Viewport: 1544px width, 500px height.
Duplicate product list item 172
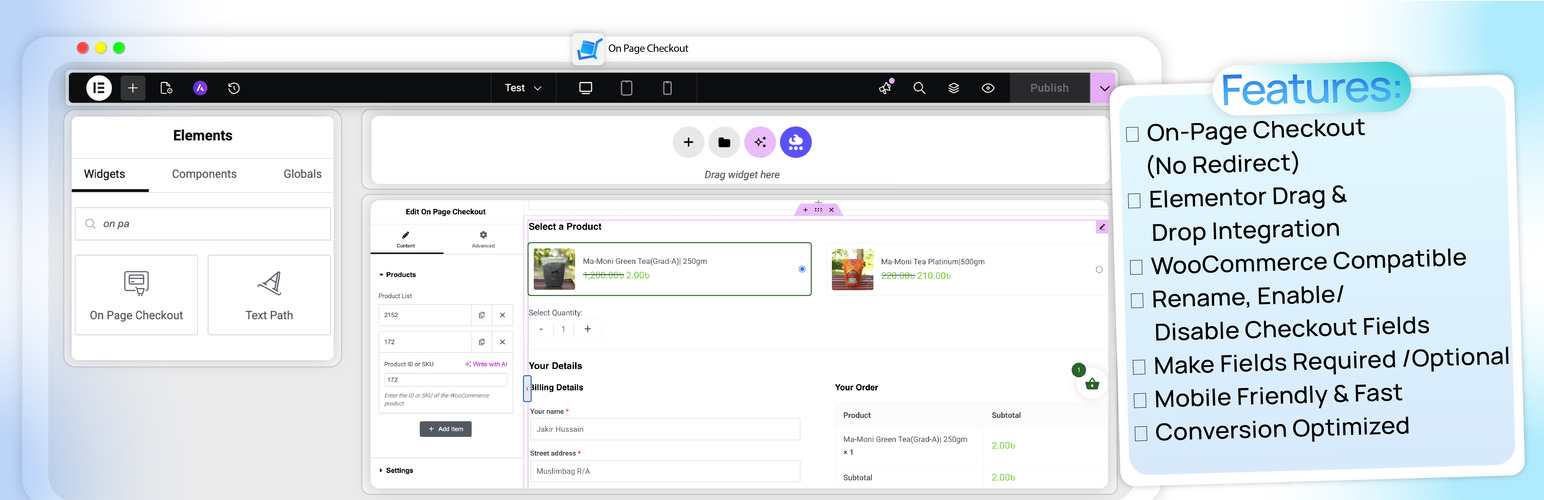[x=482, y=342]
